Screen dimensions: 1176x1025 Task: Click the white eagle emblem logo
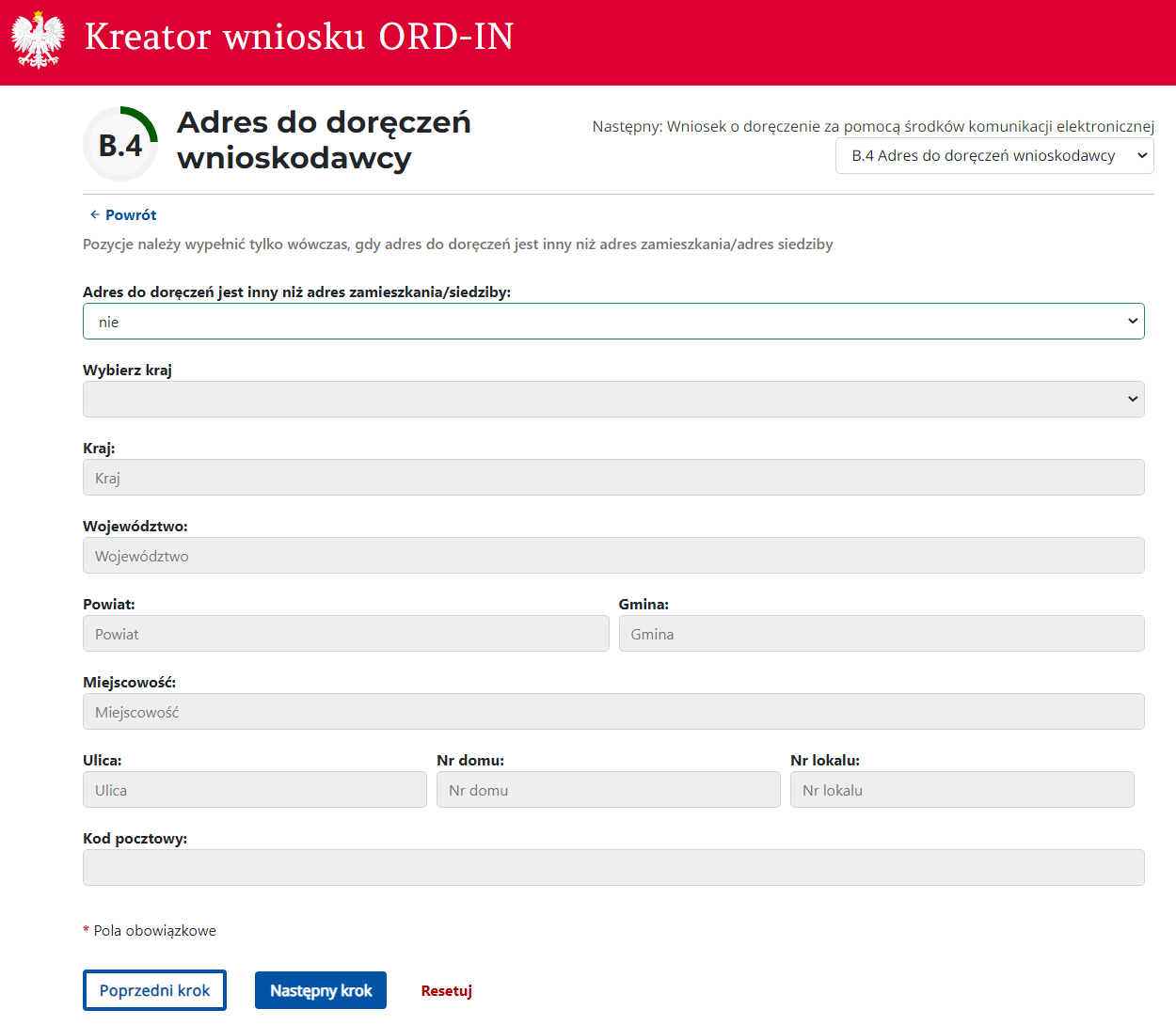point(38,39)
